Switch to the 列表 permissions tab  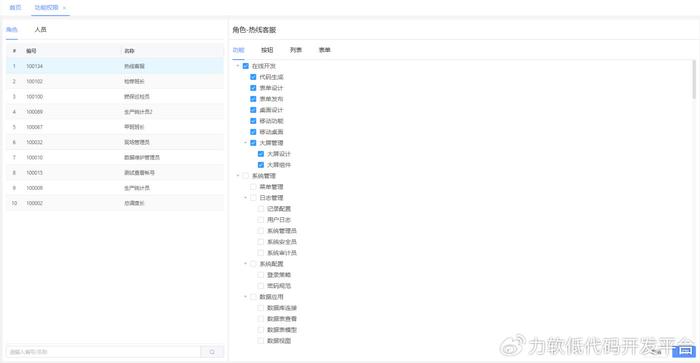(296, 50)
